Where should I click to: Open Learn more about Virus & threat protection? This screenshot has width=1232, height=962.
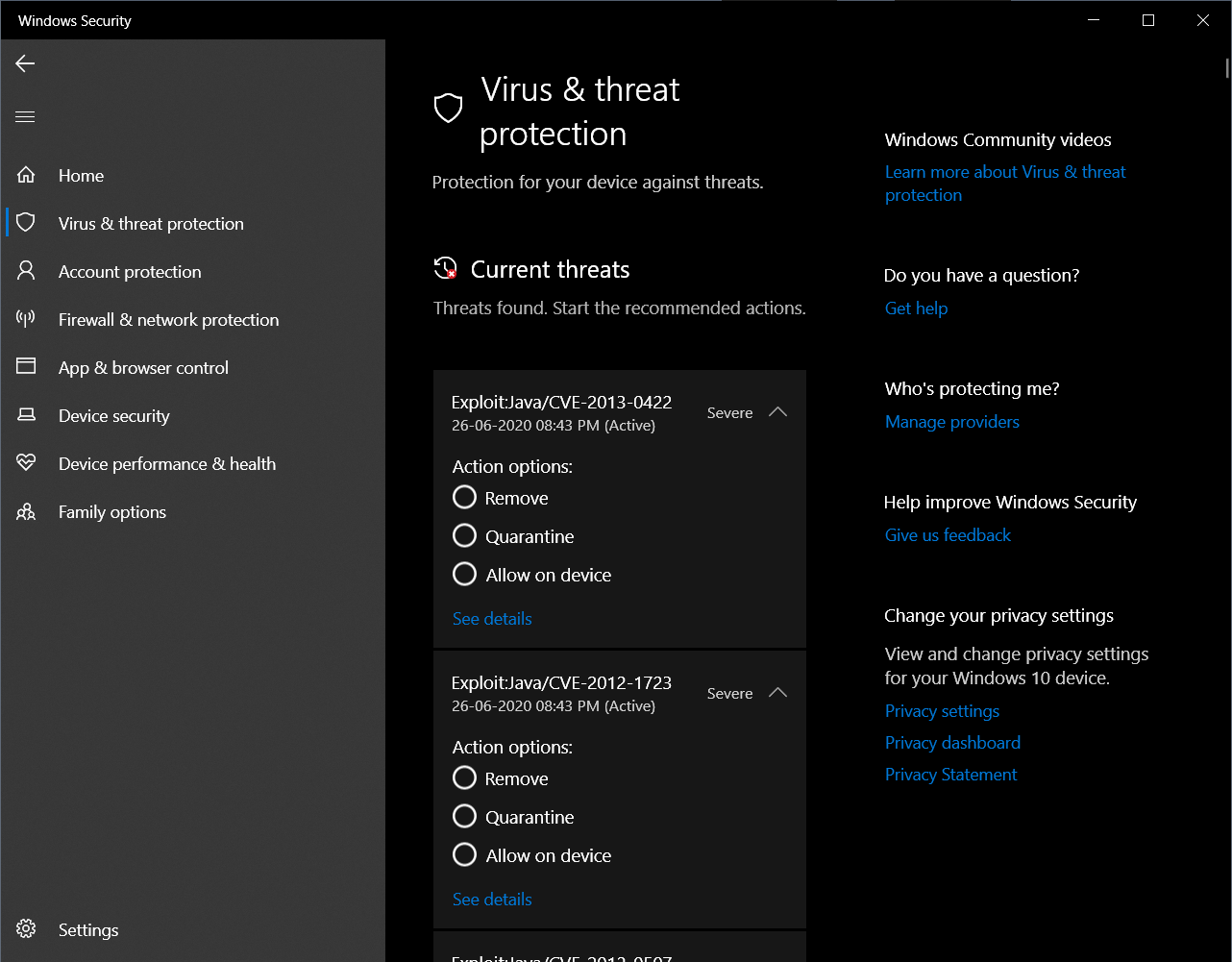coord(1005,183)
